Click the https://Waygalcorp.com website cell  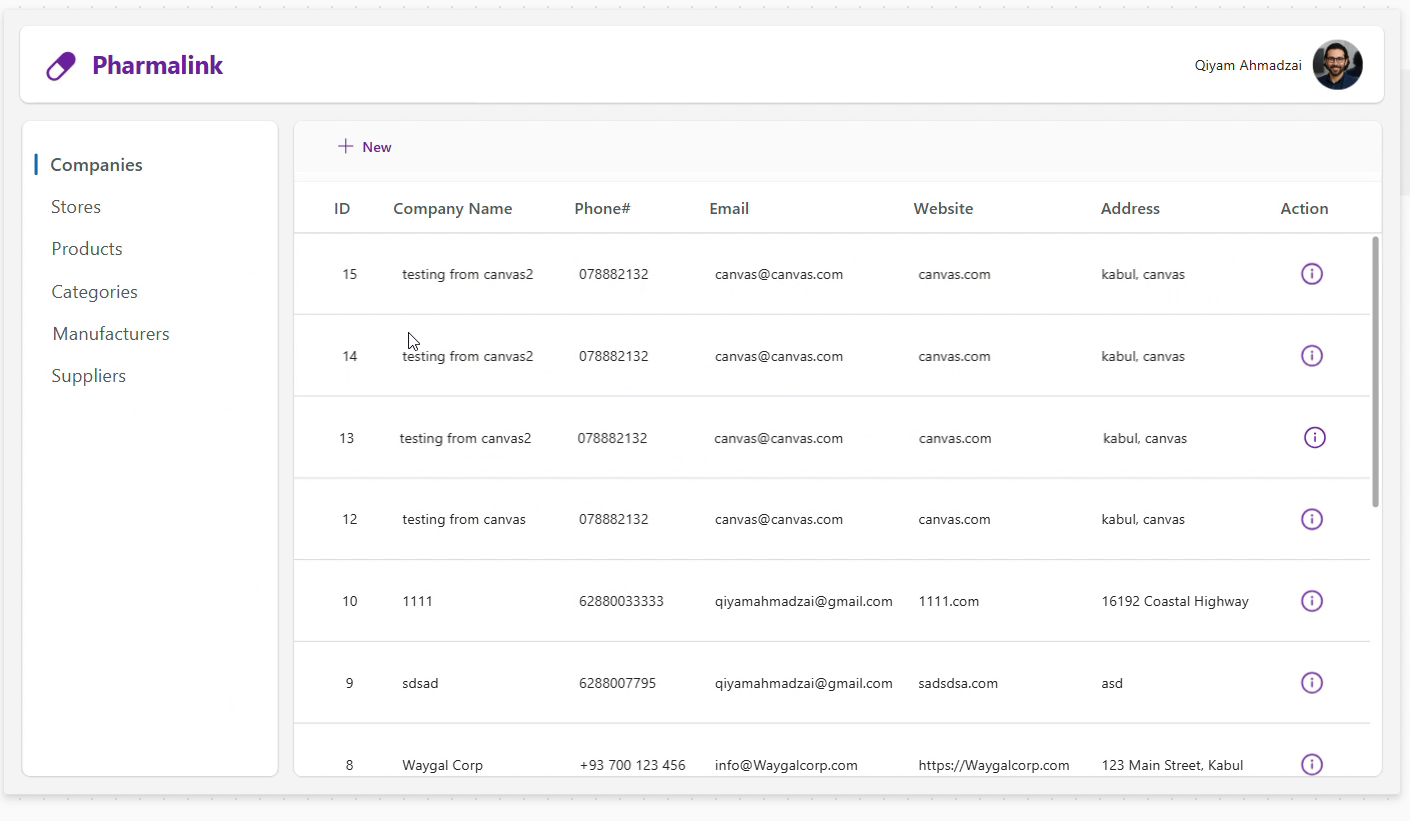[x=993, y=765]
